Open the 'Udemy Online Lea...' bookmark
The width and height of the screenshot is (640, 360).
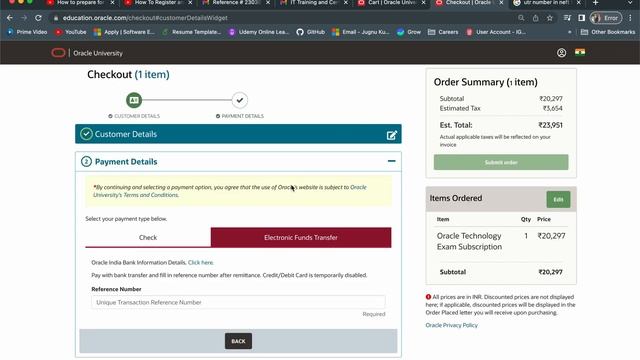pyautogui.click(x=258, y=32)
